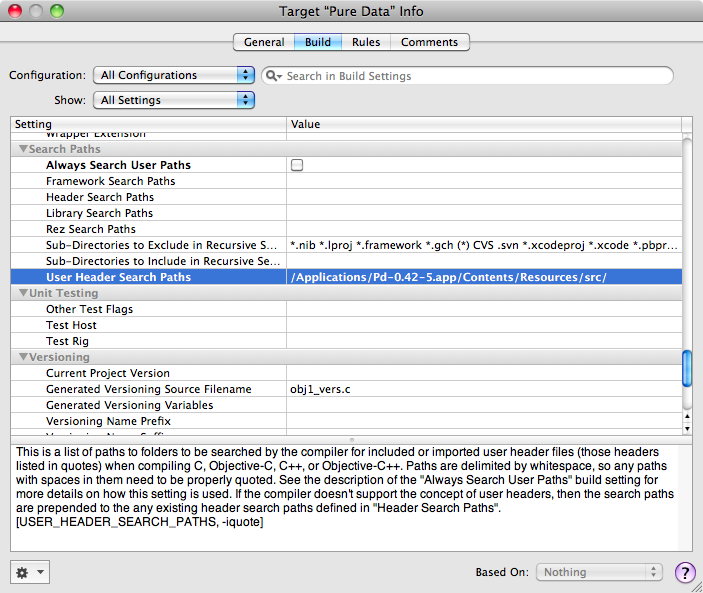The image size is (703, 593).
Task: Select Sub-Directories to Include row
Action: point(346,261)
